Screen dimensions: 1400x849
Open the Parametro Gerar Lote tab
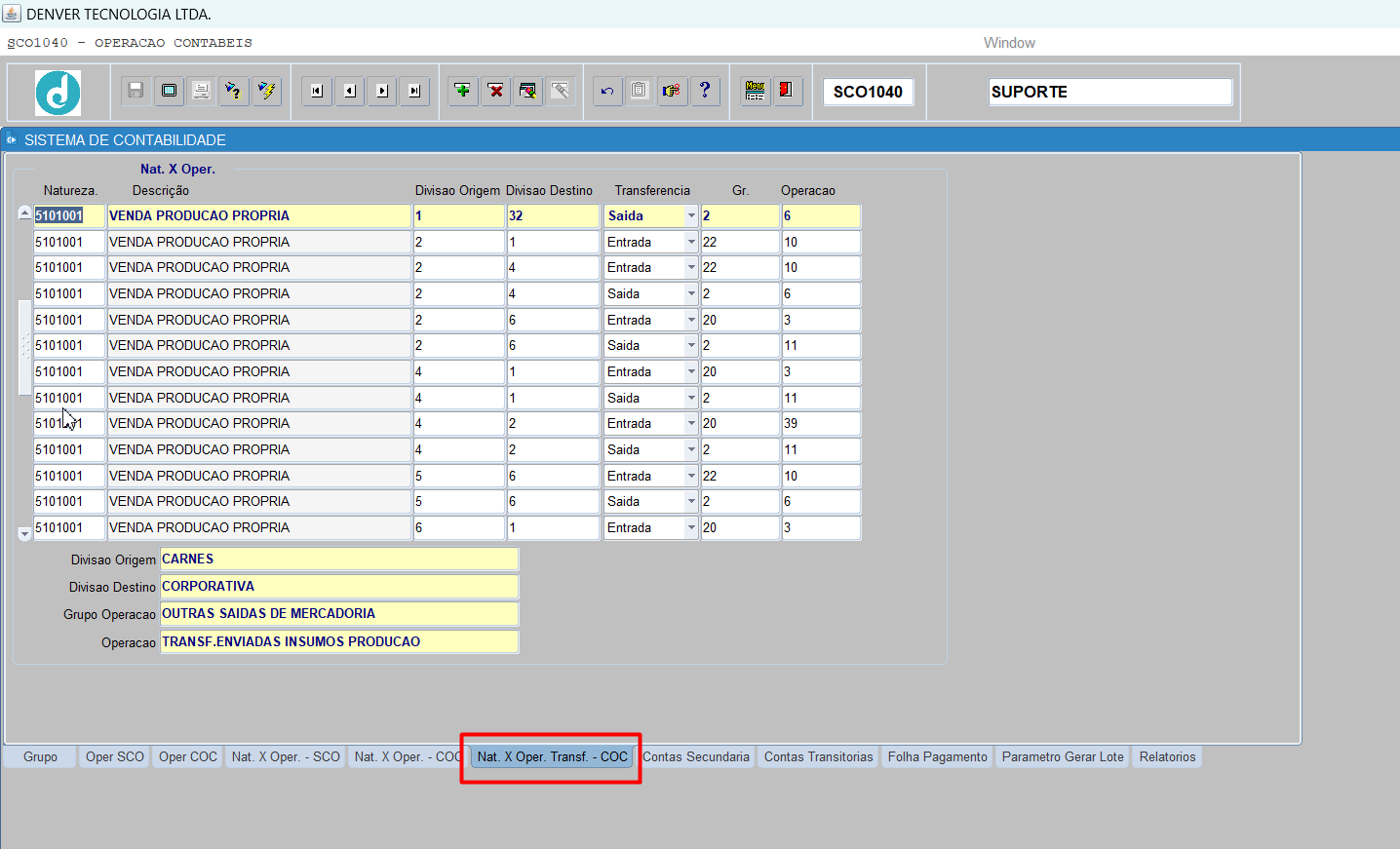tap(1063, 756)
